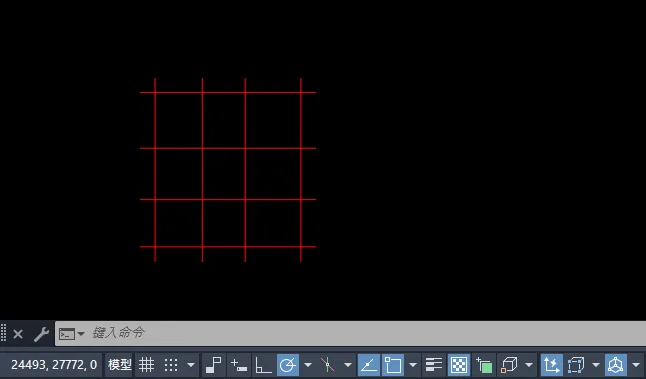Toggle isometric drafting icon

pyautogui.click(x=328, y=365)
